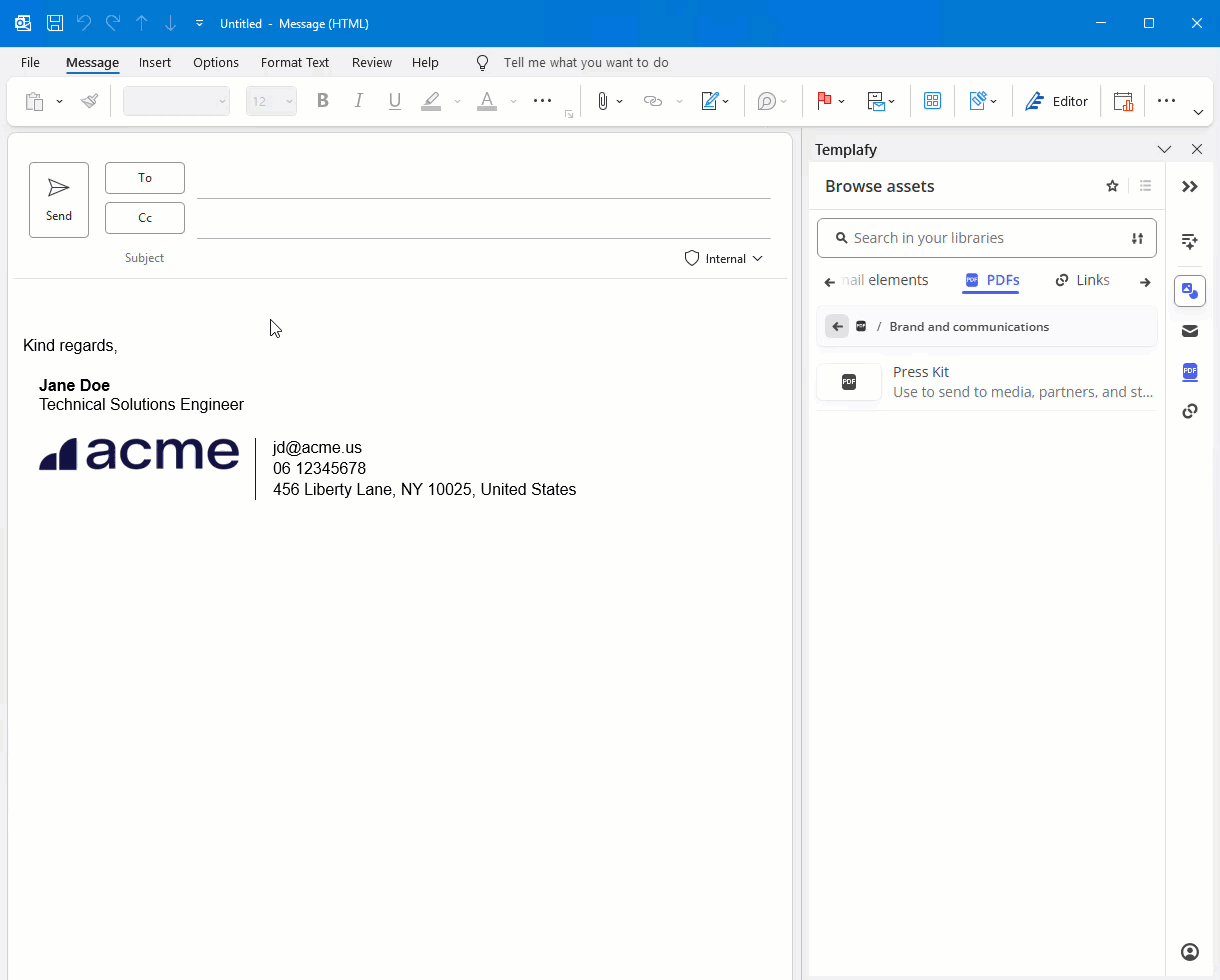Open the ribbon overflow ellipsis at far right
The height and width of the screenshot is (980, 1220).
1166,101
